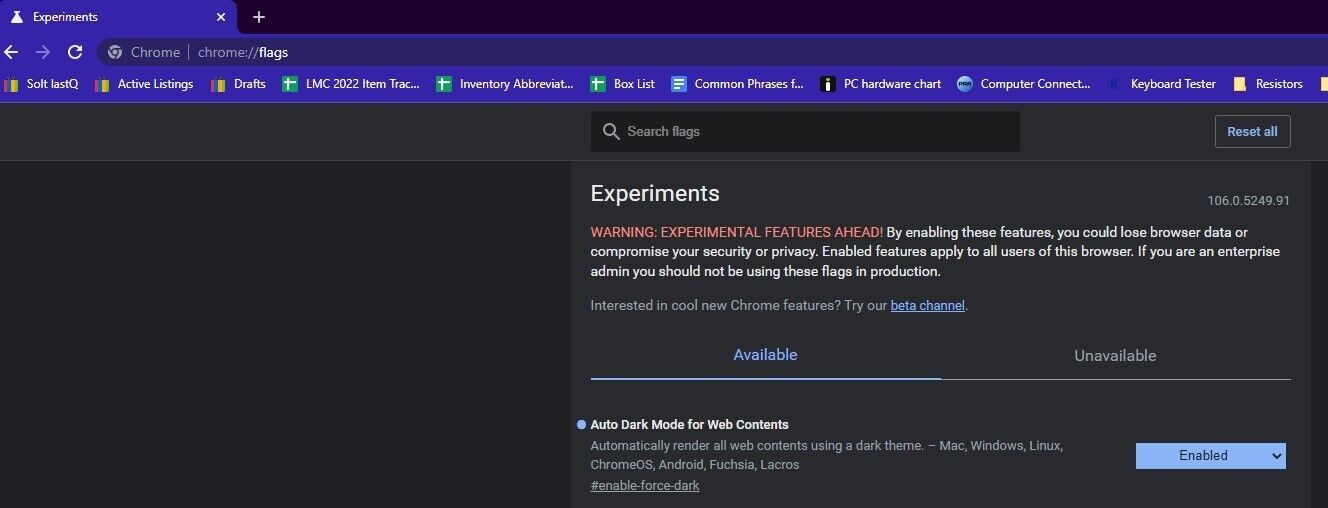The height and width of the screenshot is (508, 1328).
Task: Open the Auto Dark Mode Enabled dropdown
Action: coord(1210,456)
